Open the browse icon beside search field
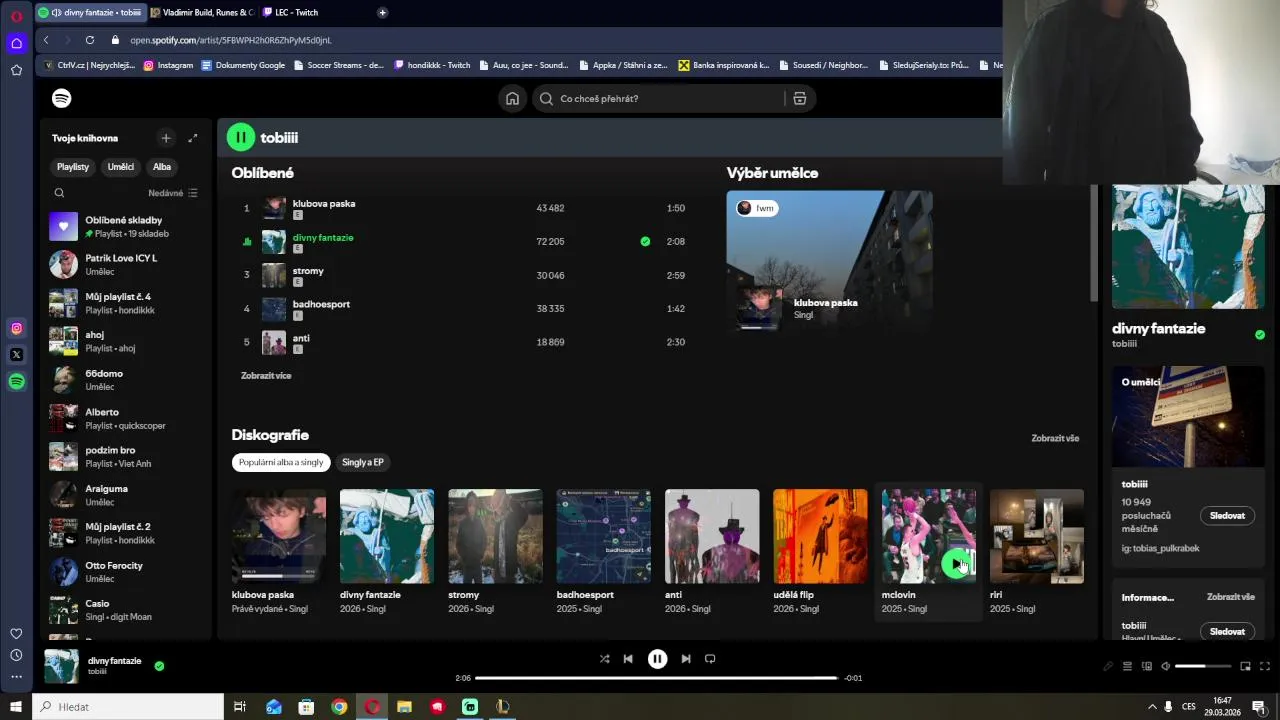The height and width of the screenshot is (720, 1280). pos(800,98)
